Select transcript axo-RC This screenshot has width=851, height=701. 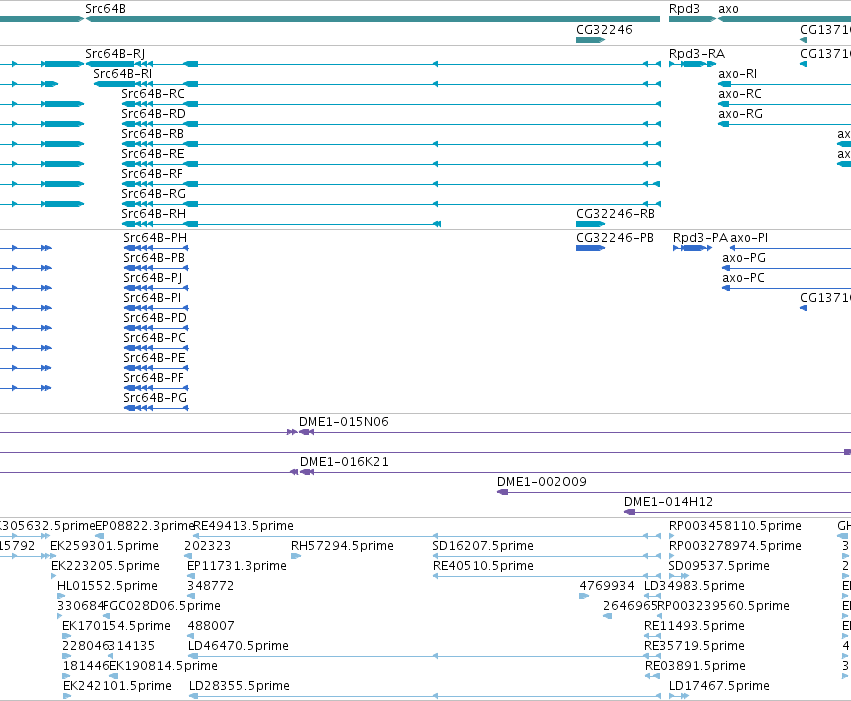pos(784,104)
